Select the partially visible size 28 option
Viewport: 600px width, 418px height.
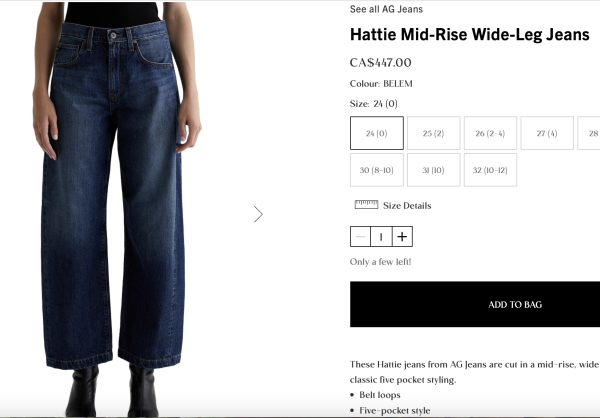(x=589, y=133)
